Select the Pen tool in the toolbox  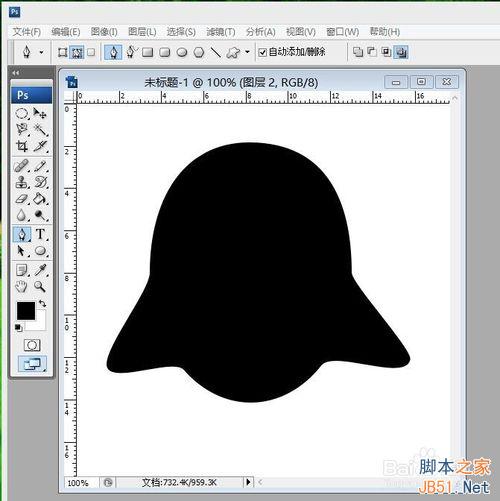(22, 234)
